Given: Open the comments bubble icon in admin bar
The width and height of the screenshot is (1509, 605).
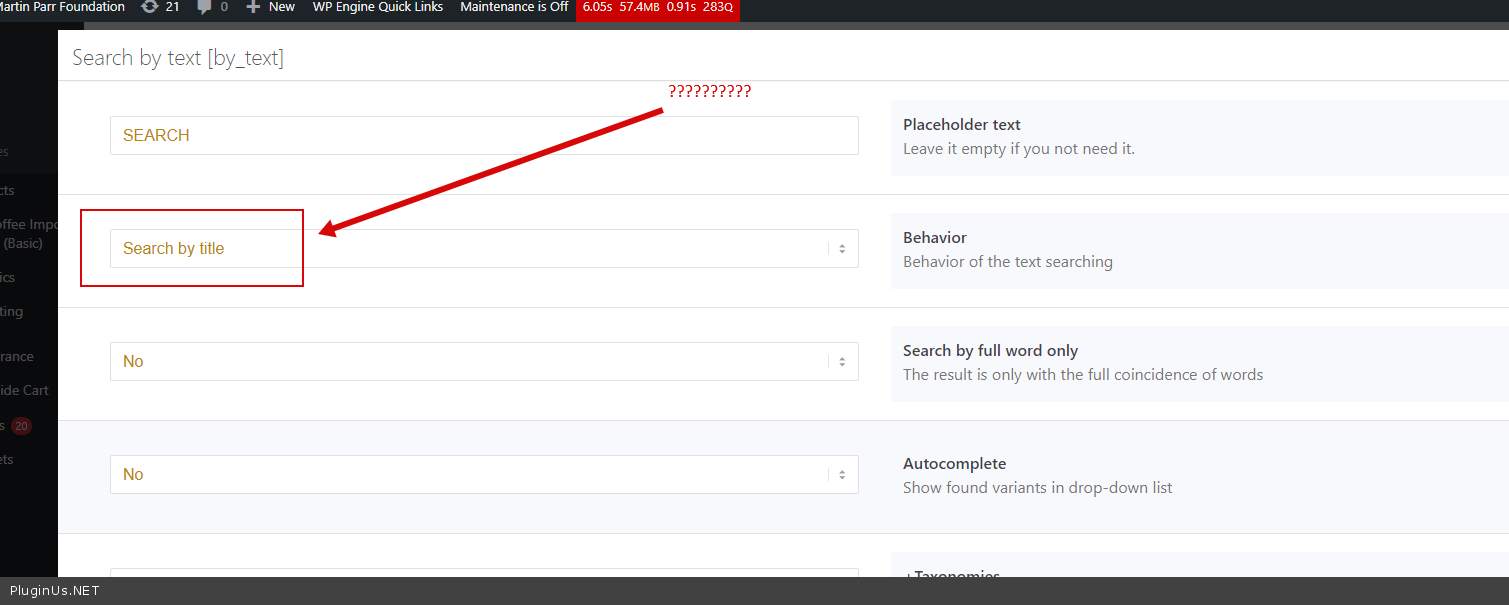Looking at the screenshot, I should 205,7.
